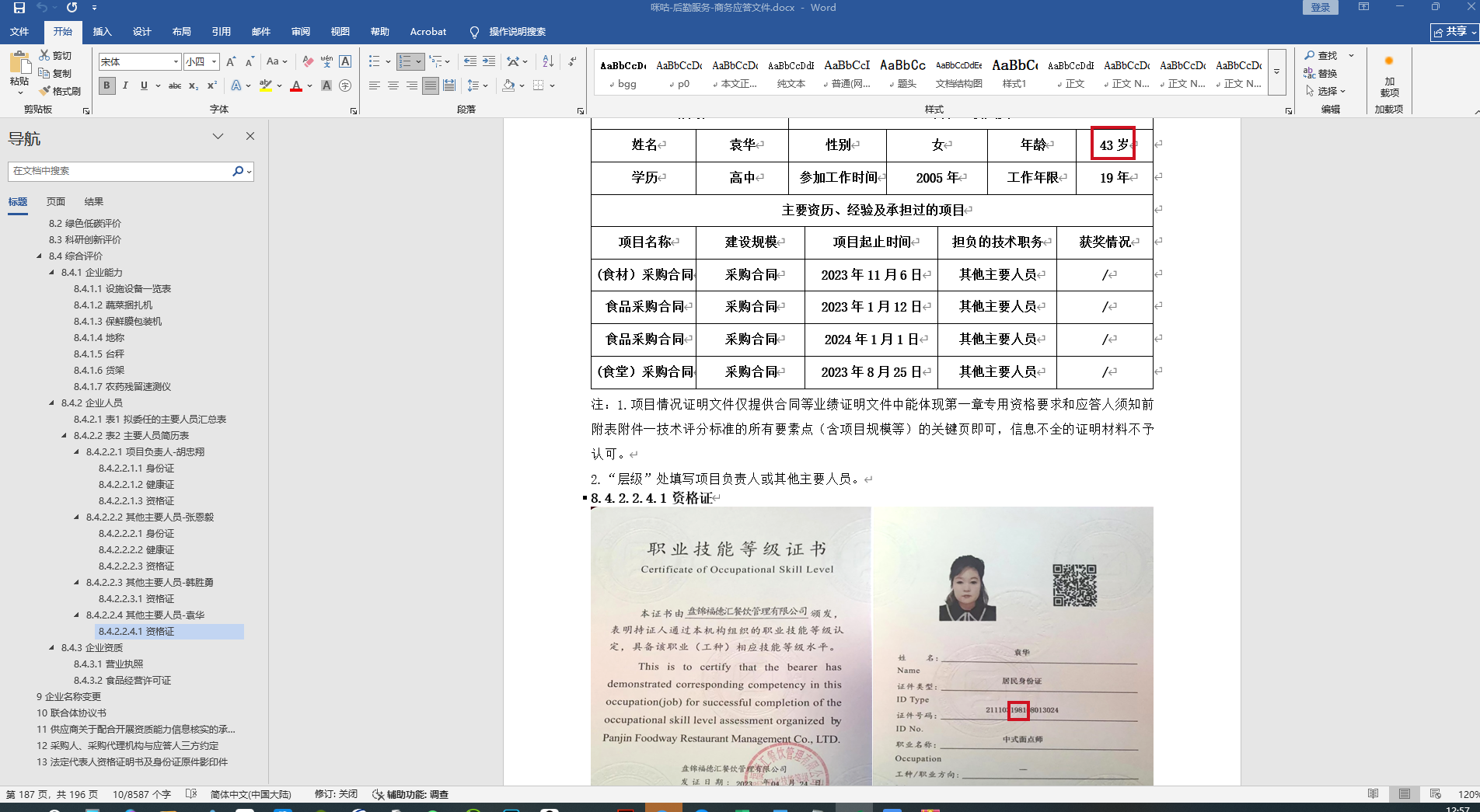
Task: Click the 共享 share button
Action: pos(1454,32)
